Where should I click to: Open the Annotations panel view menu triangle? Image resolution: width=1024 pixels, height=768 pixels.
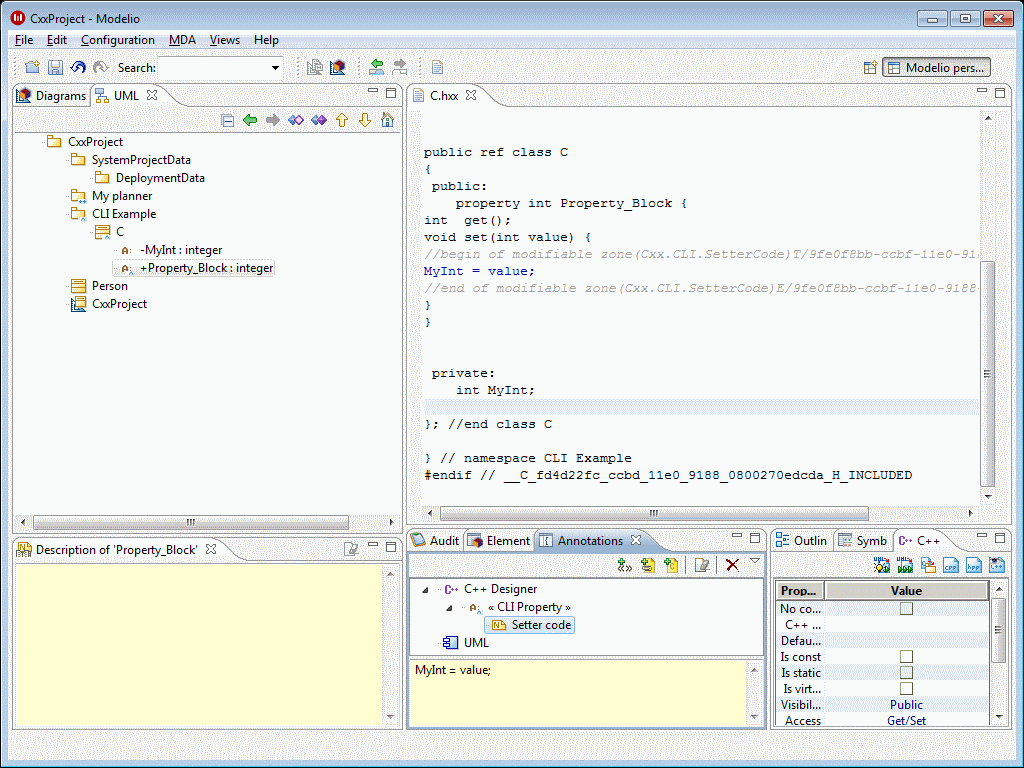(x=755, y=561)
